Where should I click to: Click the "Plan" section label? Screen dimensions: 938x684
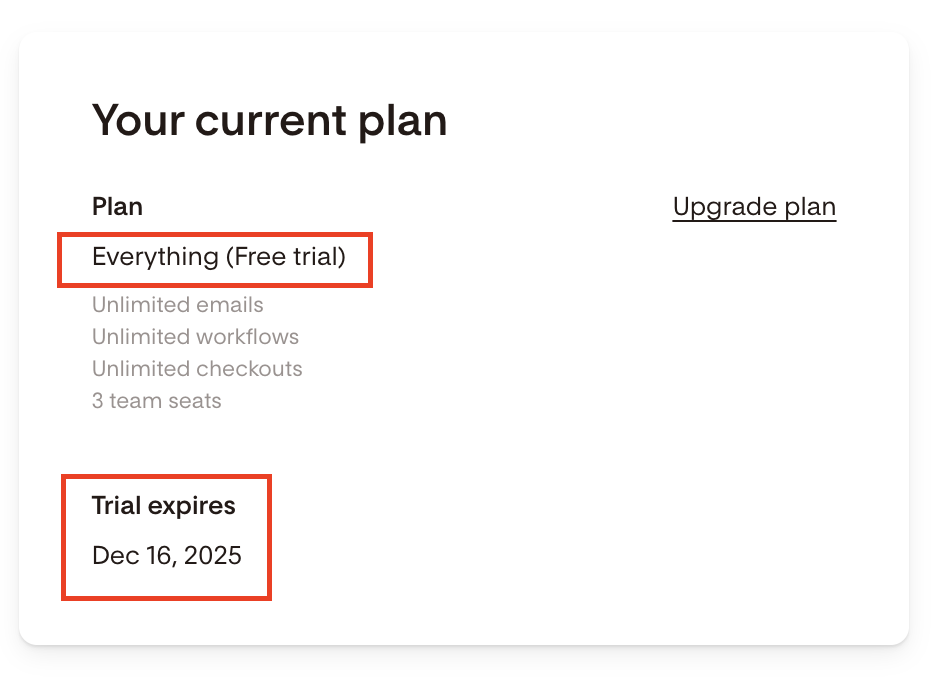[x=117, y=207]
